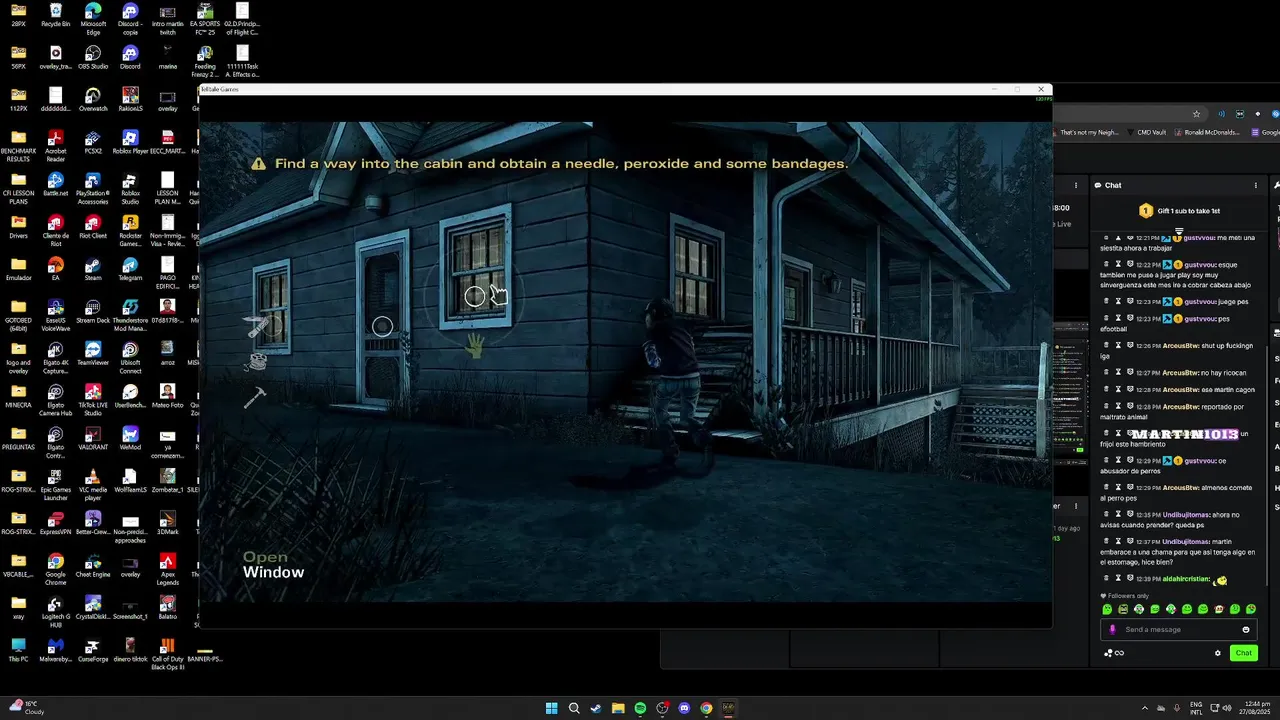
Task: Choose the hand action icon under the window
Action: point(475,346)
